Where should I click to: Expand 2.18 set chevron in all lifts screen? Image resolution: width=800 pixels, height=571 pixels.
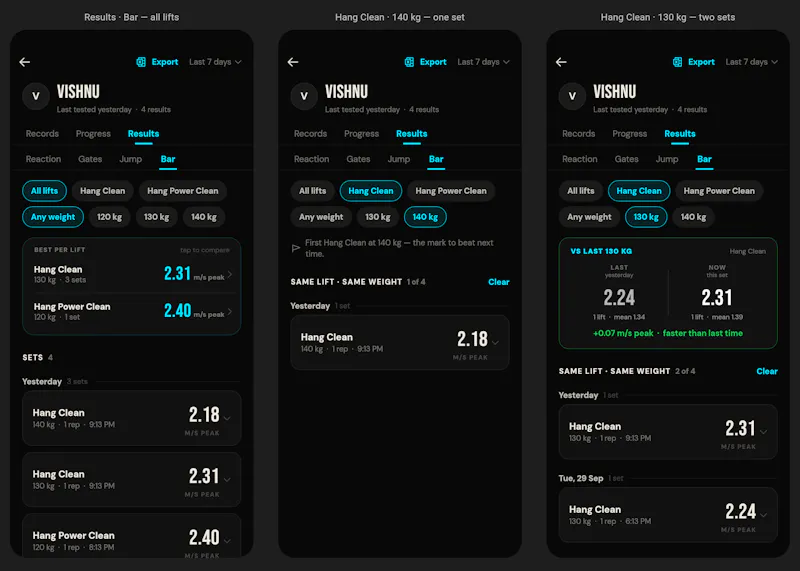(x=227, y=418)
